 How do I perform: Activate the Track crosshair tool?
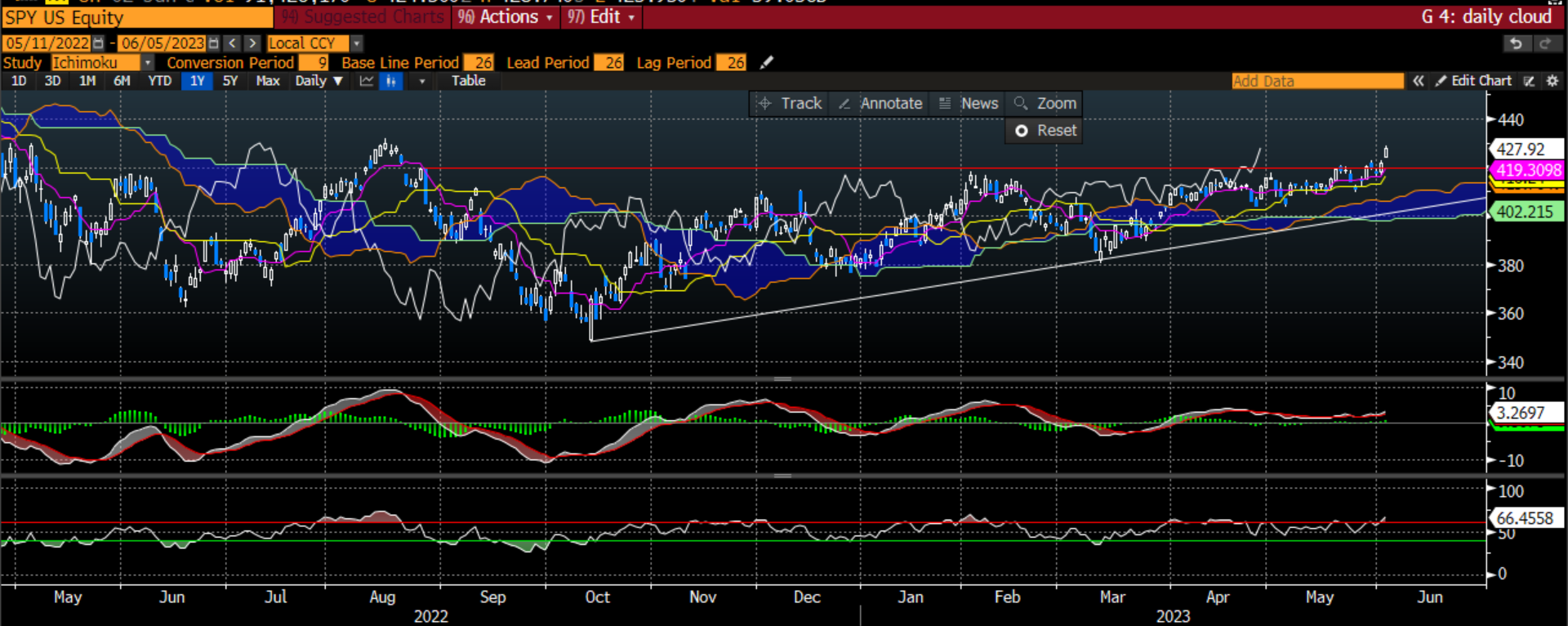point(790,104)
